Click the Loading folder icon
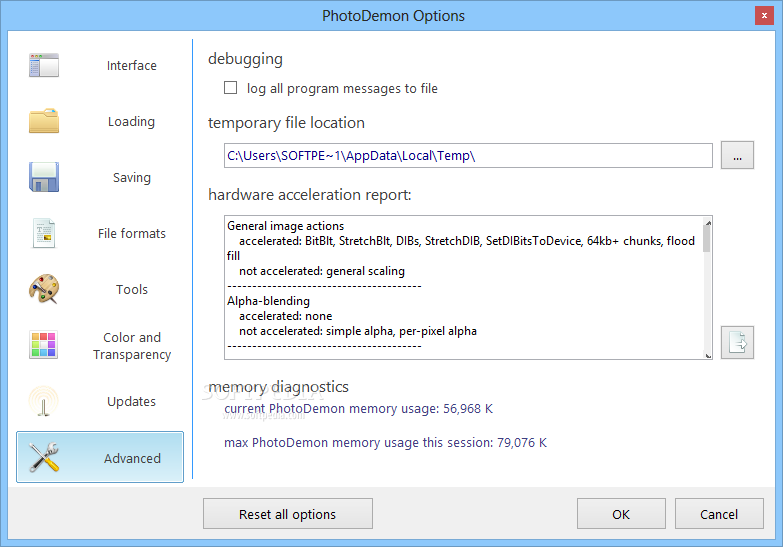783x547 pixels. [x=44, y=121]
